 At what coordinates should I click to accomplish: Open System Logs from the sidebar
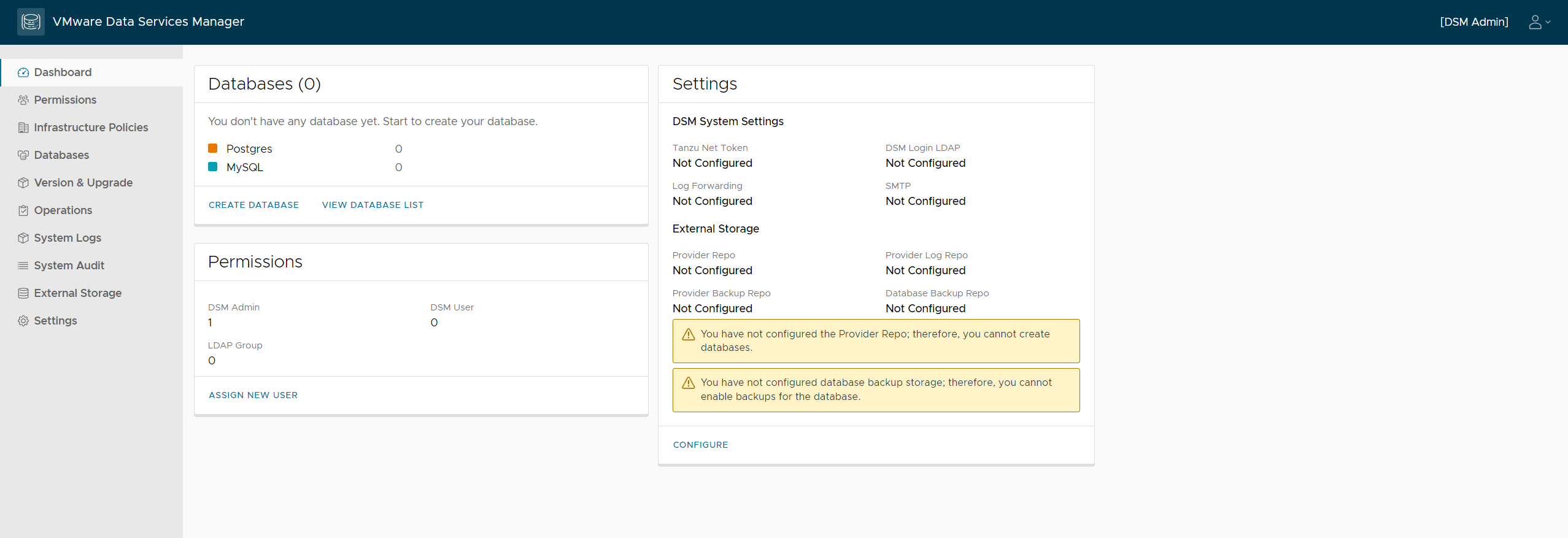click(68, 238)
